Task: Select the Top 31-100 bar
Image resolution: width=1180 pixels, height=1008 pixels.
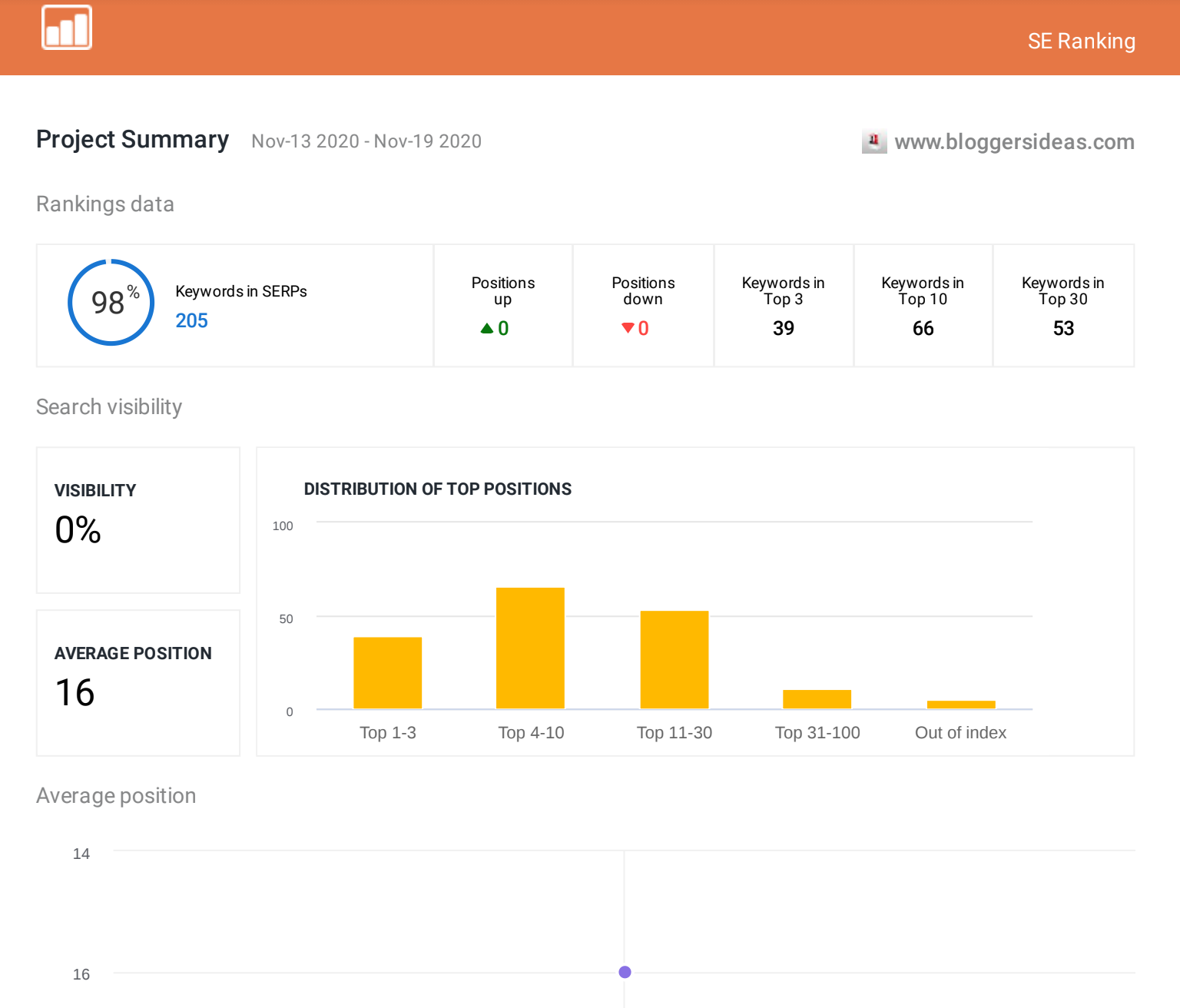Action: (x=817, y=699)
